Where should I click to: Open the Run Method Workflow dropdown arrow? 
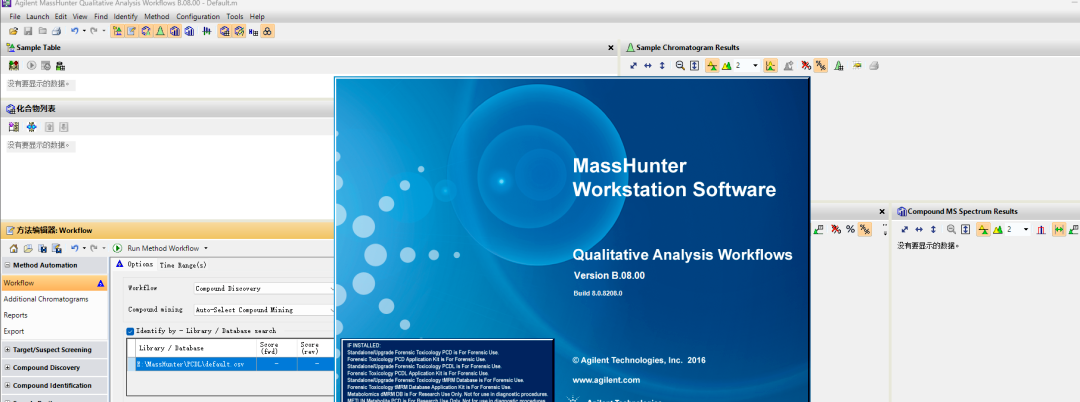(x=205, y=248)
